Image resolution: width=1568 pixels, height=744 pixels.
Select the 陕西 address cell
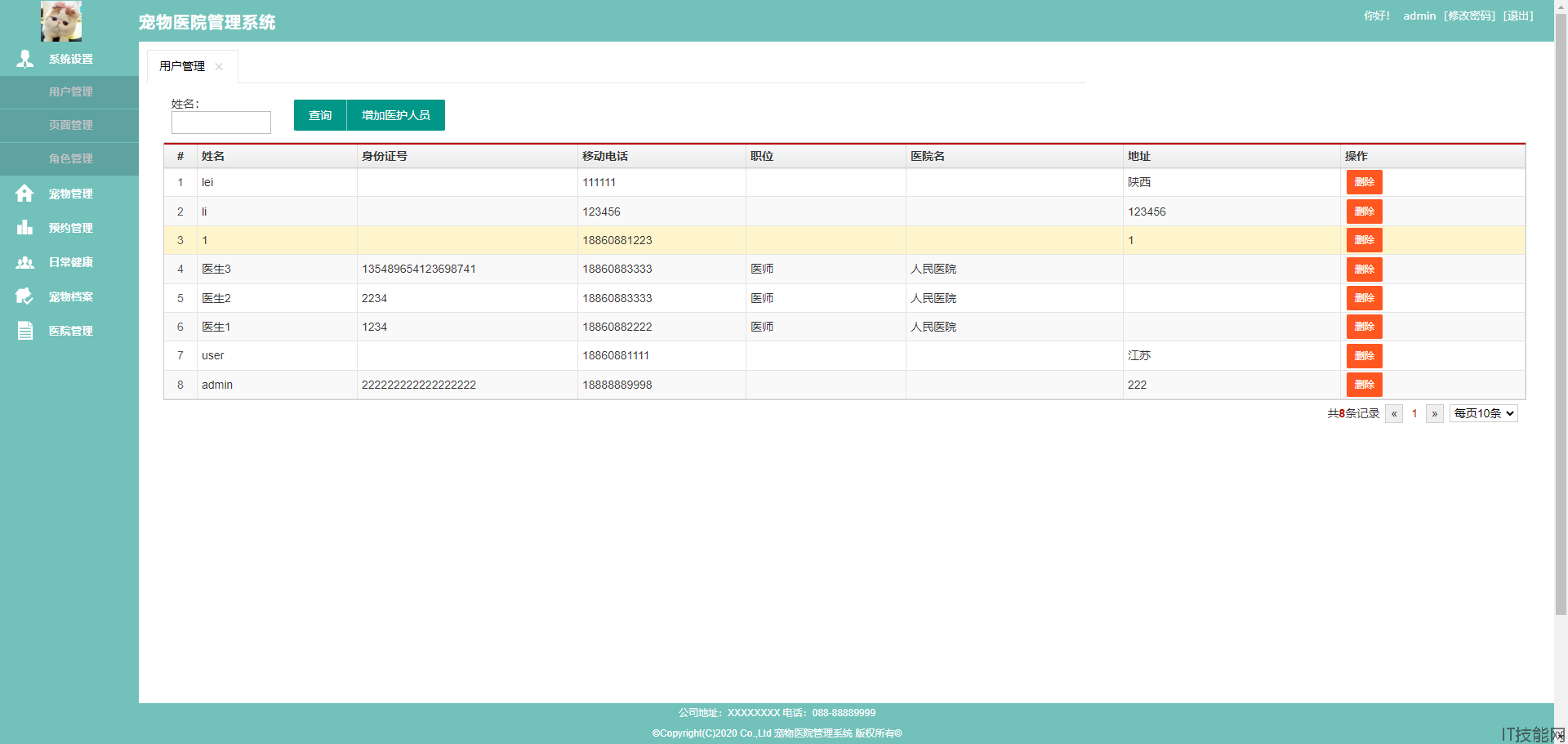[1232, 182]
